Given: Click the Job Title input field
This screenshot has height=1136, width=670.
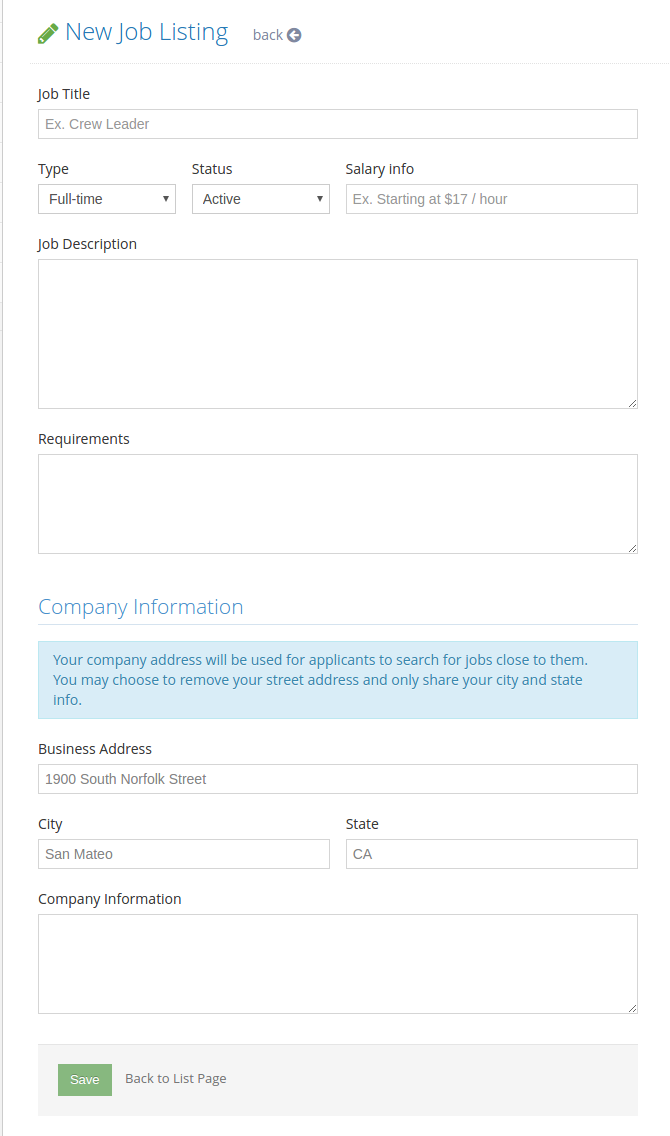Looking at the screenshot, I should pos(338,124).
